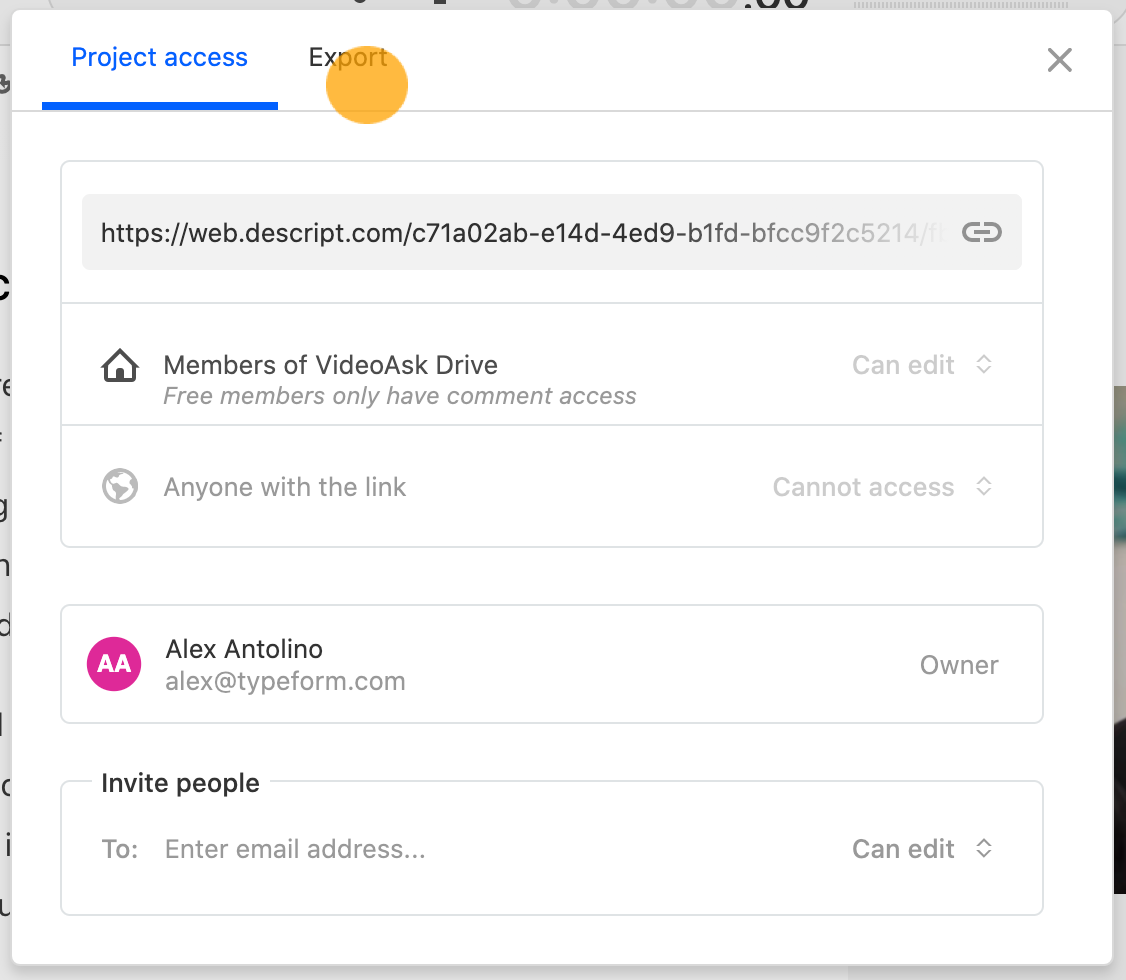Click the Anyone with the link row
Image resolution: width=1126 pixels, height=980 pixels.
pos(552,487)
